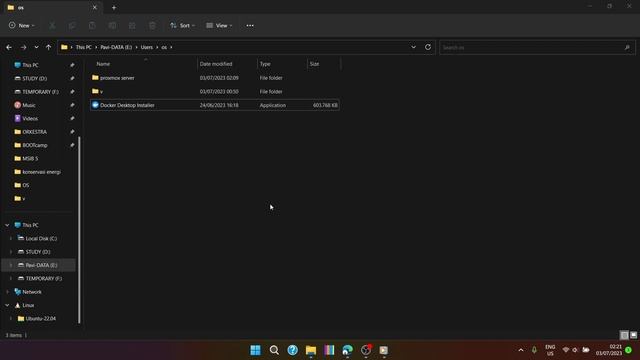Viewport: 640px width, 360px height.
Task: Open the View dropdown menu
Action: click(219, 25)
